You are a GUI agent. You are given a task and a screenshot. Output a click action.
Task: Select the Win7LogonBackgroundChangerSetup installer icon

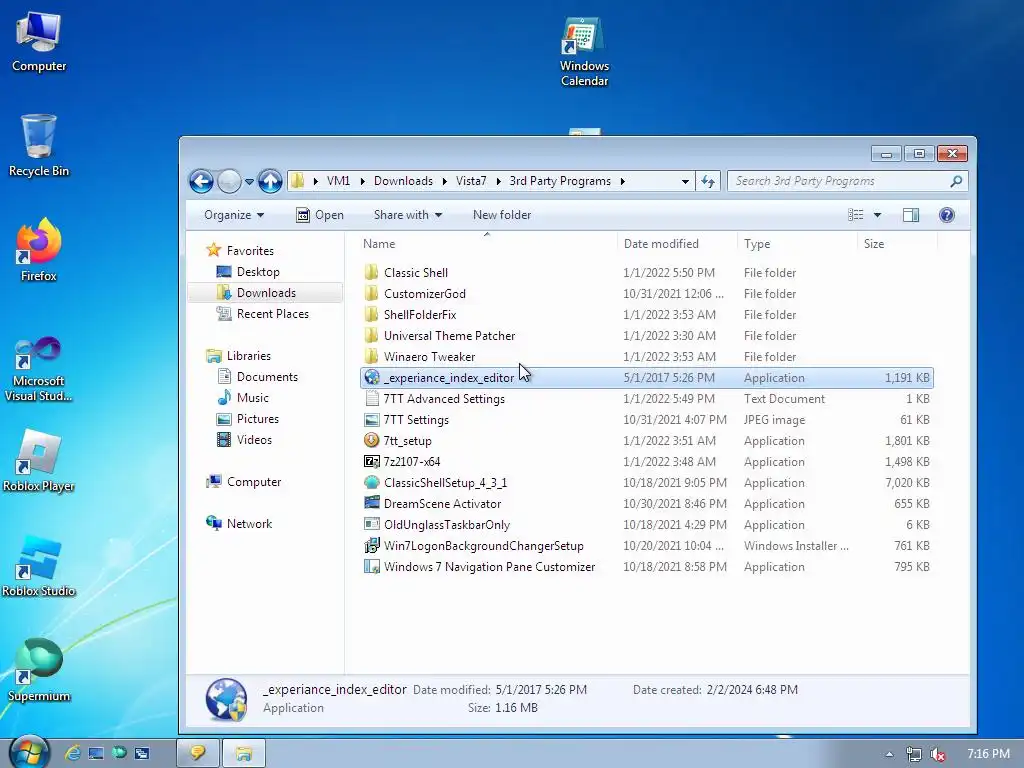point(372,545)
